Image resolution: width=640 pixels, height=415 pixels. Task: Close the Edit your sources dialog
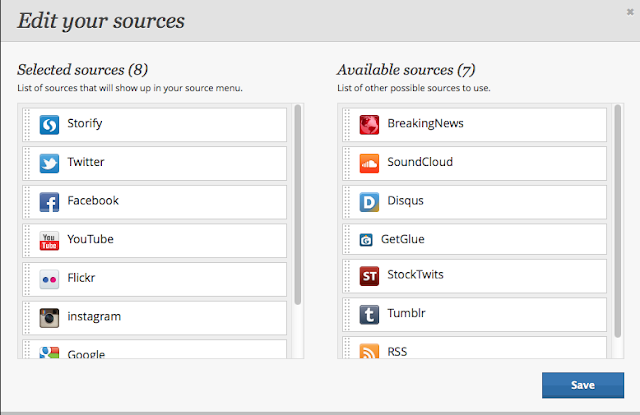[x=630, y=12]
